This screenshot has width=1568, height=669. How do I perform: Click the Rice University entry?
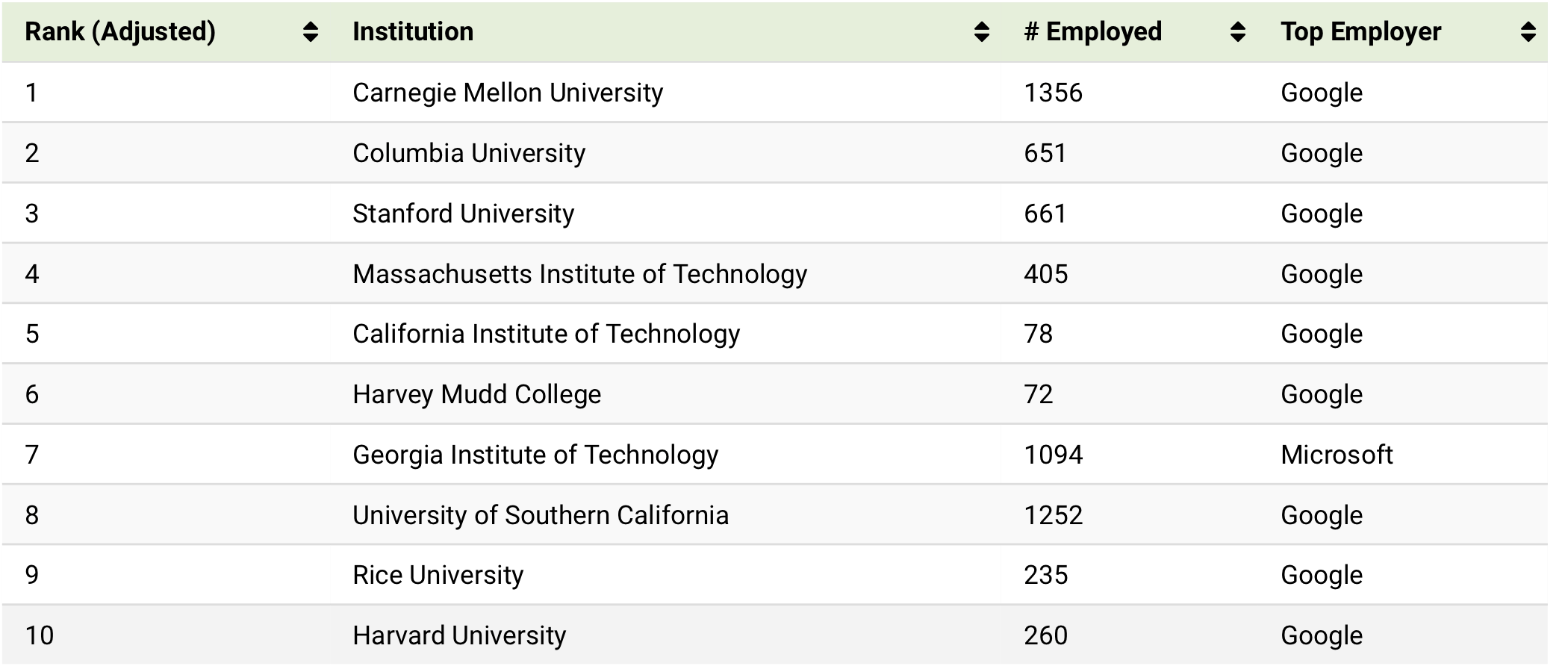(438, 575)
